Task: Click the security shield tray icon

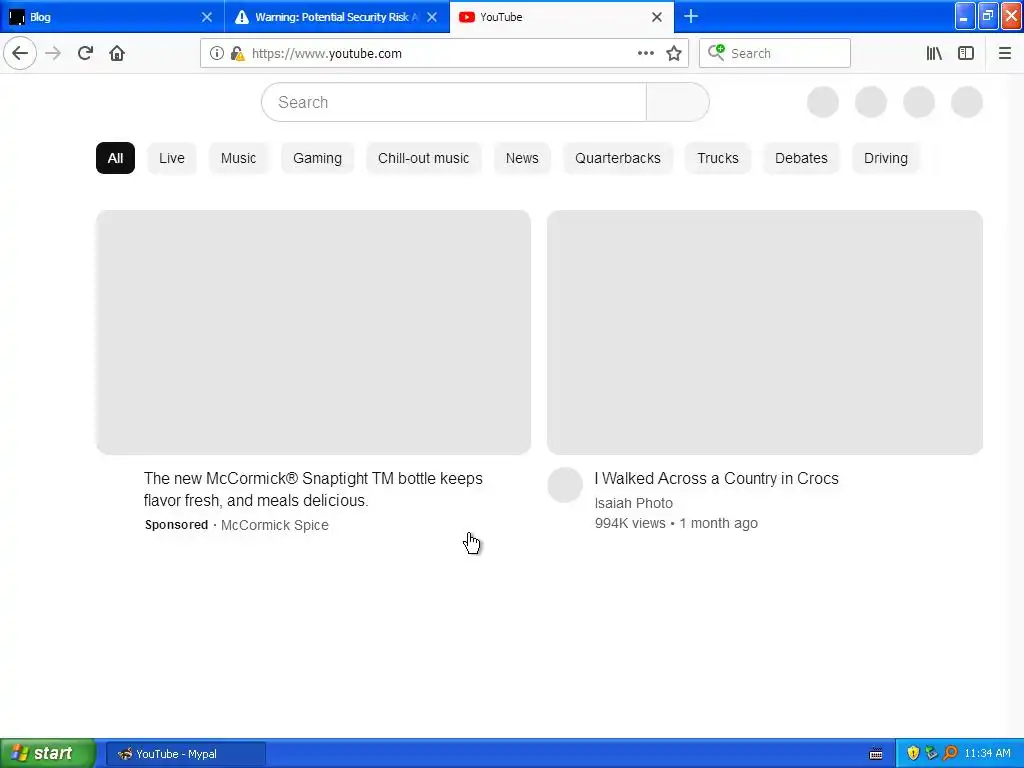Action: (913, 754)
